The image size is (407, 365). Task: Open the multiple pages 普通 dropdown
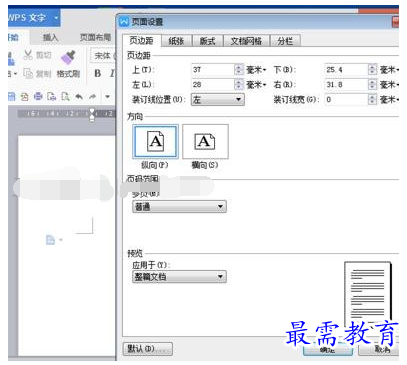pos(179,207)
